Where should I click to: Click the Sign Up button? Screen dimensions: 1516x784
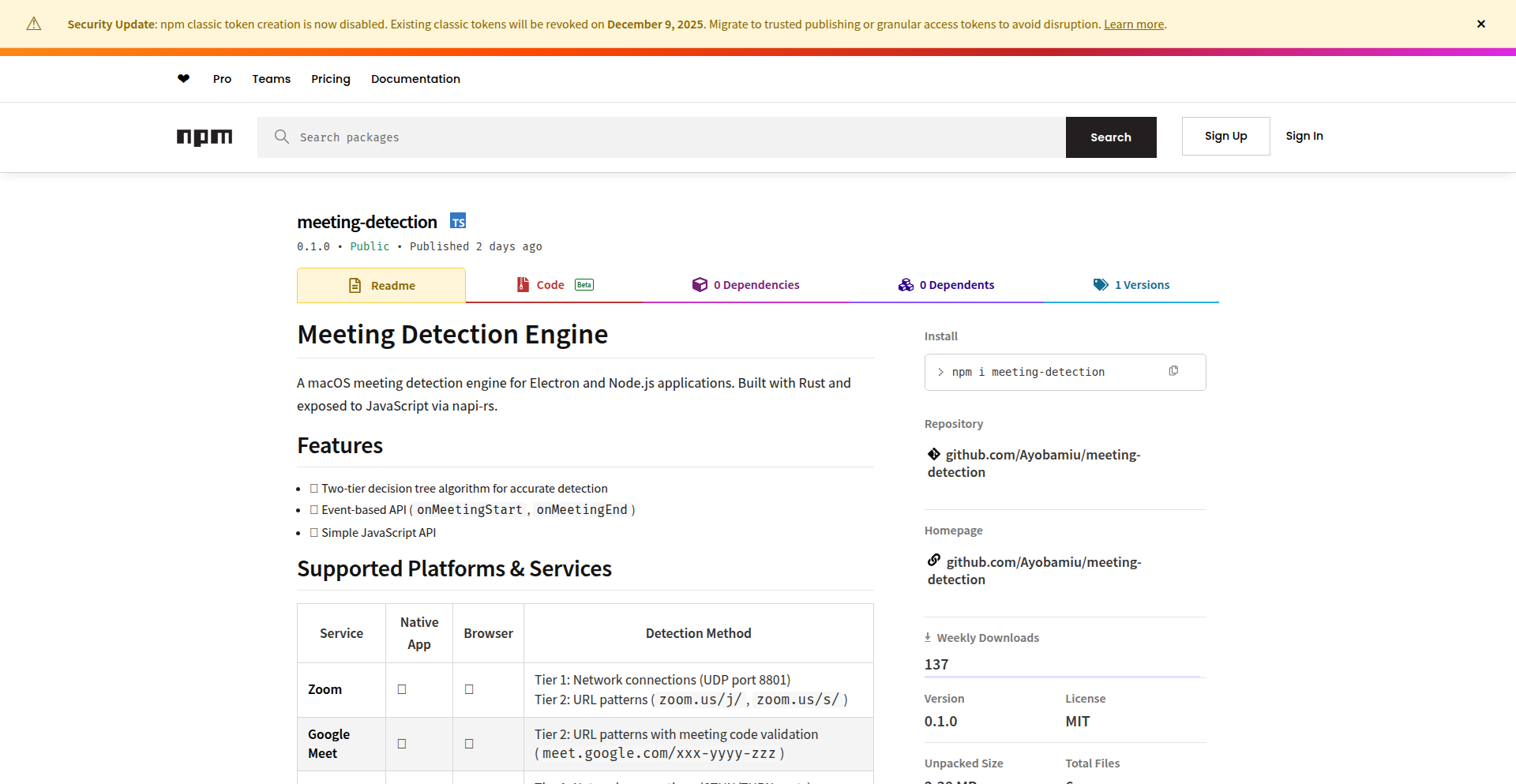pyautogui.click(x=1225, y=137)
